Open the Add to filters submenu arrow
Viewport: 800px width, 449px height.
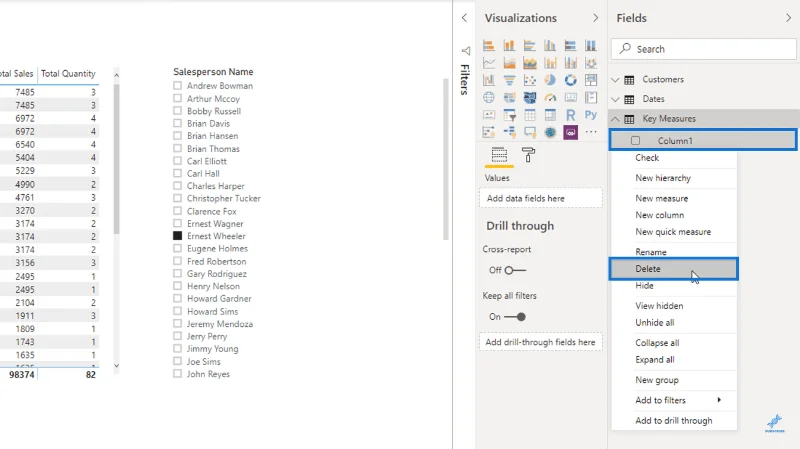(x=719, y=400)
